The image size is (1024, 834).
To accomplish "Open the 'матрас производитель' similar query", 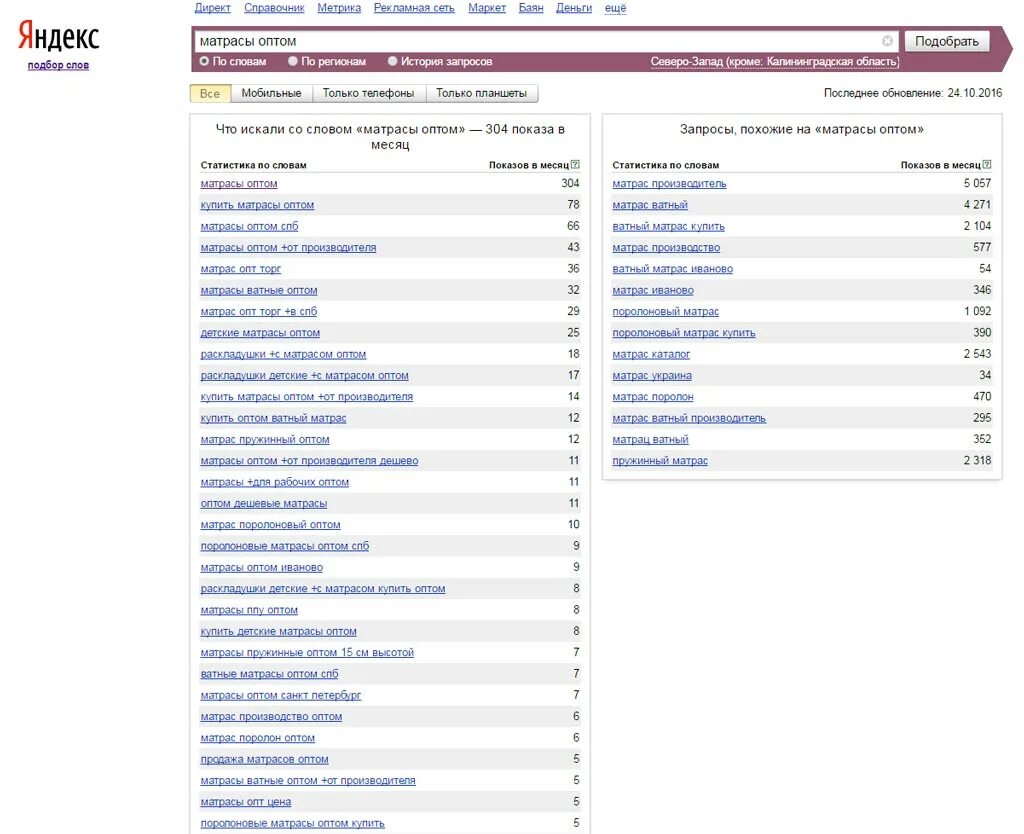I will 669,184.
